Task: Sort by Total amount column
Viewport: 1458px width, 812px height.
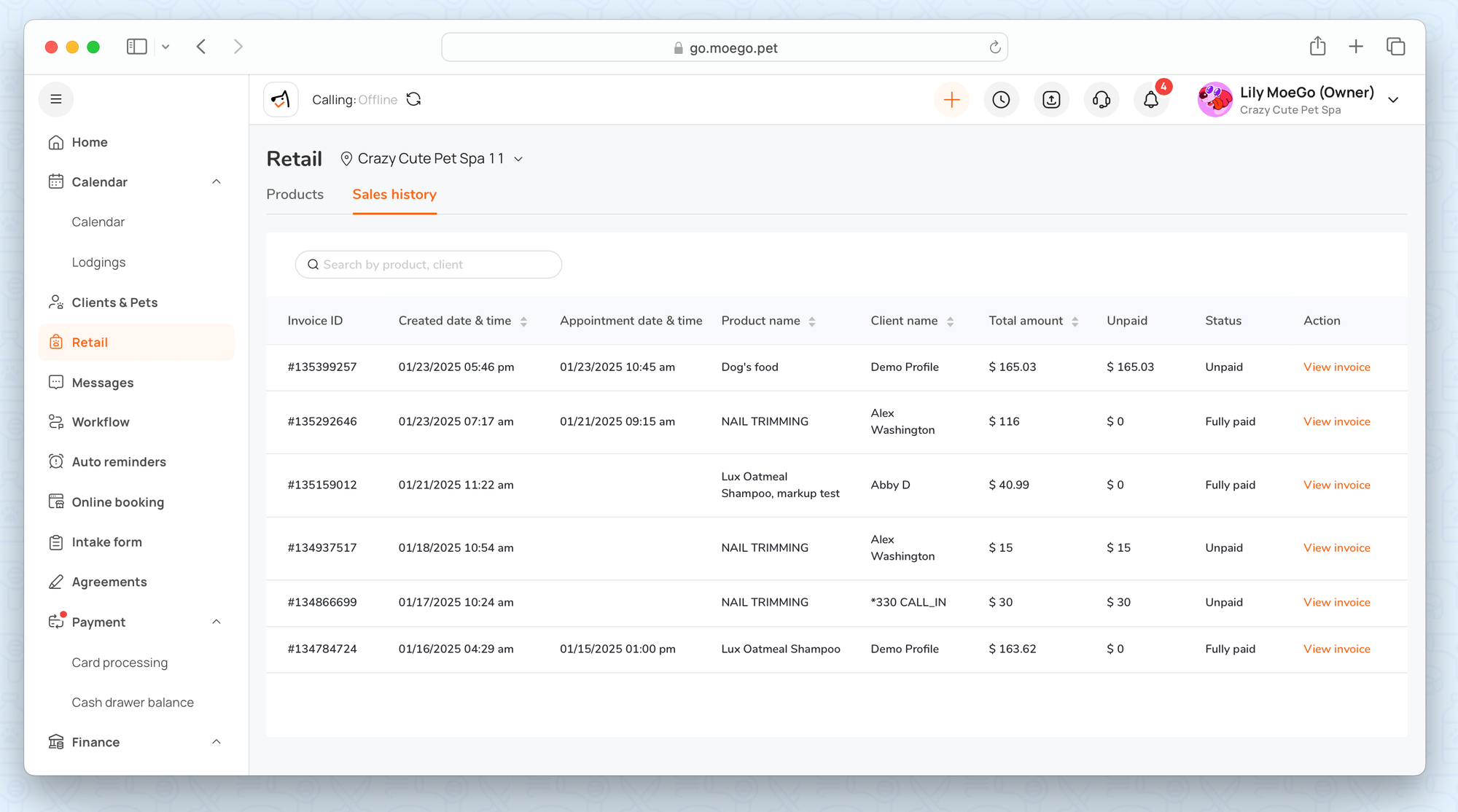Action: (1075, 321)
